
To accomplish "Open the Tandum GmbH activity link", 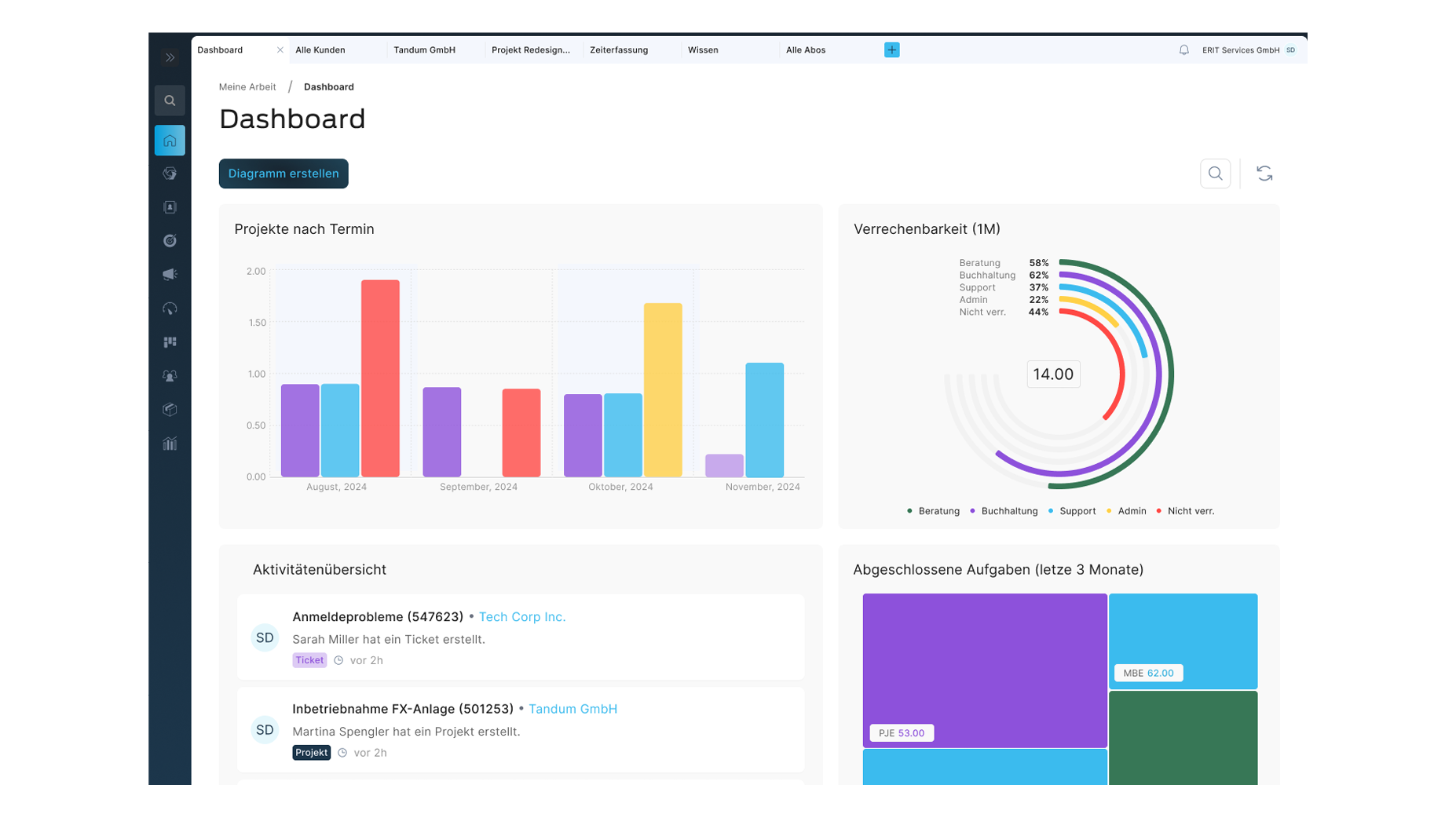I will [x=573, y=709].
